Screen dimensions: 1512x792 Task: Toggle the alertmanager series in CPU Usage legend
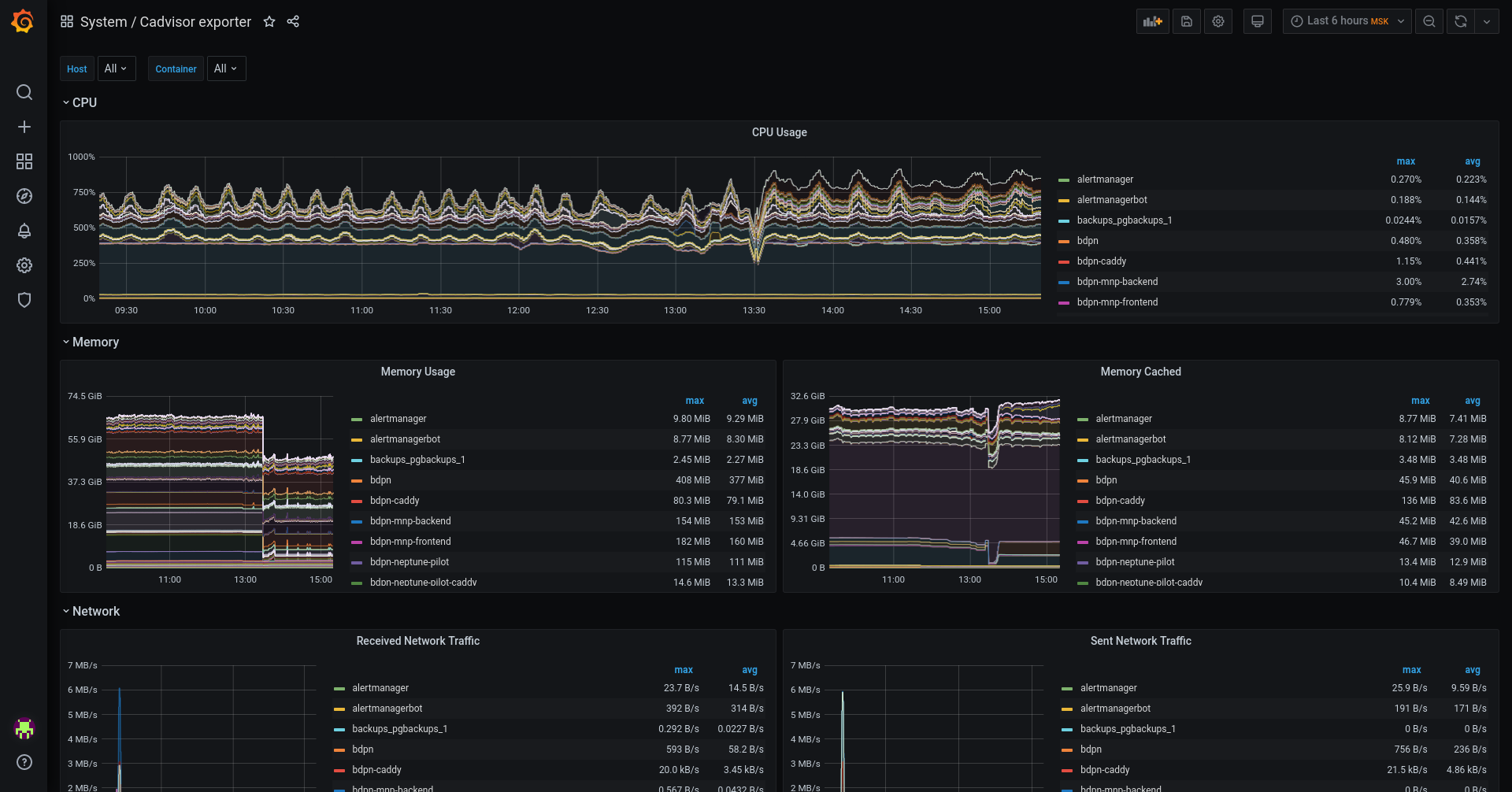(1105, 179)
